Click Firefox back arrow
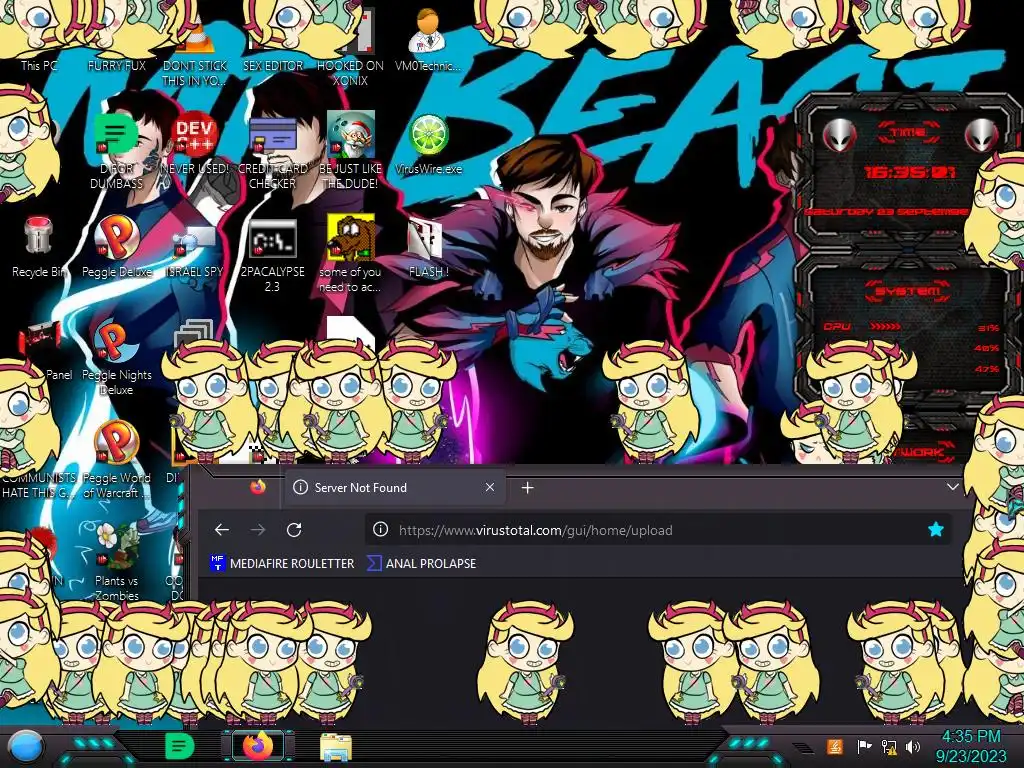The image size is (1024, 768). [x=222, y=530]
